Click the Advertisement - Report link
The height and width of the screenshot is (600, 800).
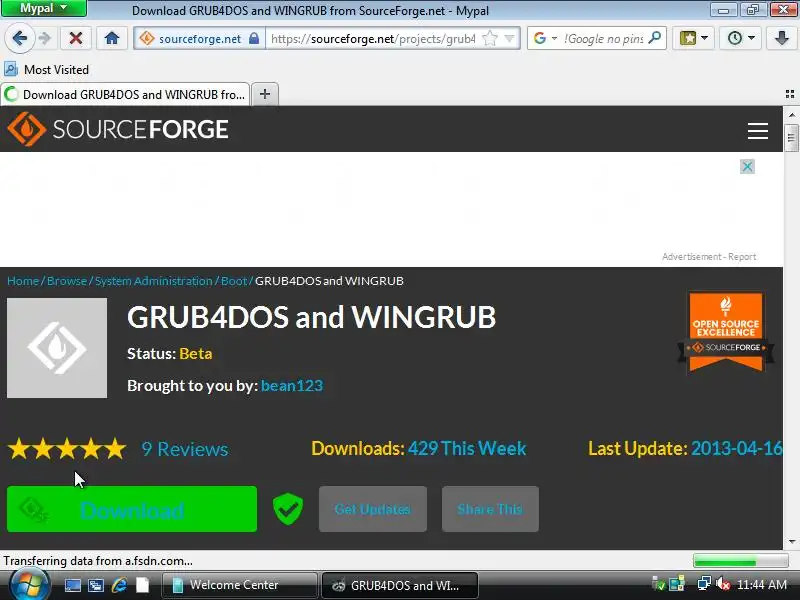(x=709, y=257)
